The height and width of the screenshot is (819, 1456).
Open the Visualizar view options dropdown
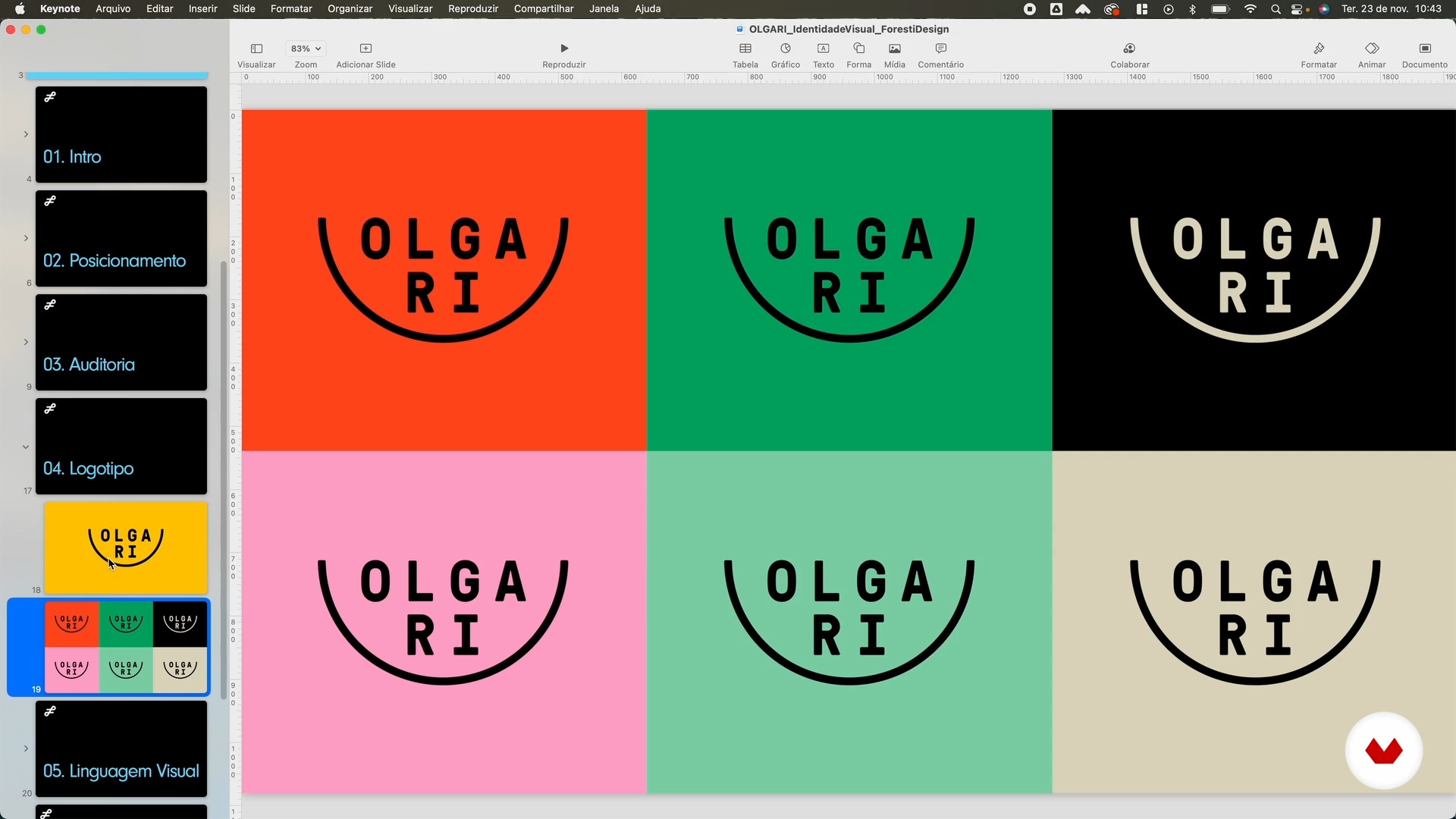tap(256, 49)
